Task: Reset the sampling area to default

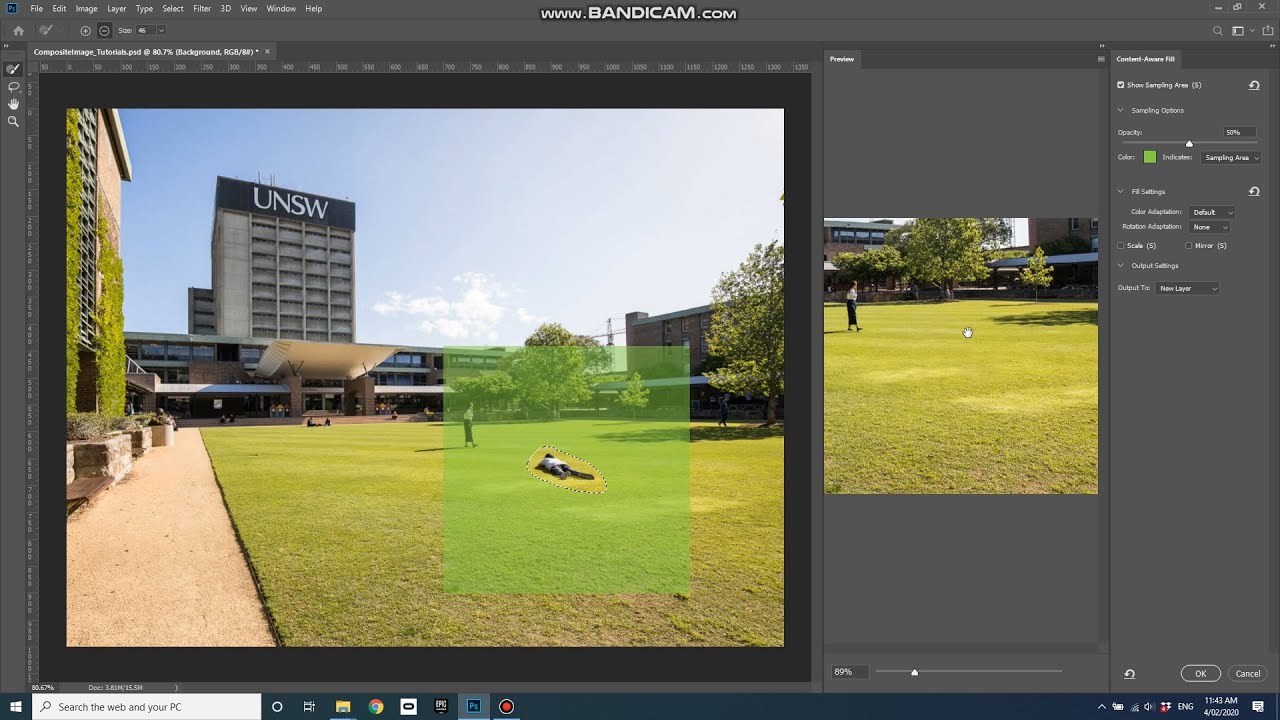Action: click(x=1254, y=85)
